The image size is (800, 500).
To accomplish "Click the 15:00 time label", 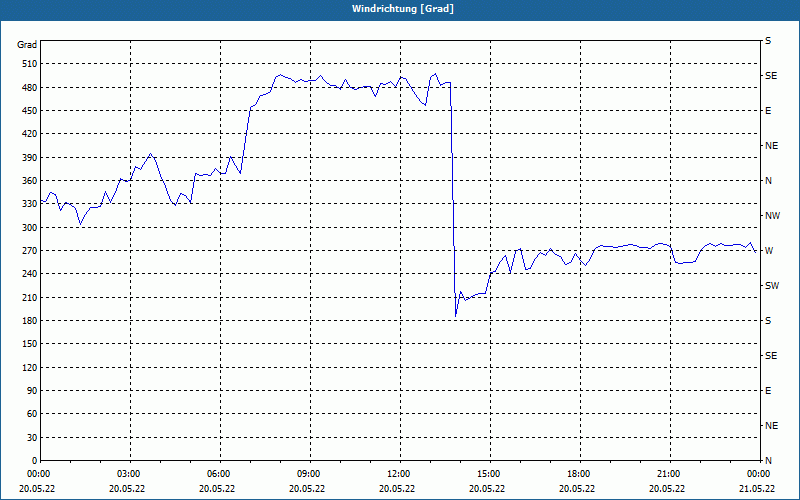I will pyautogui.click(x=487, y=473).
